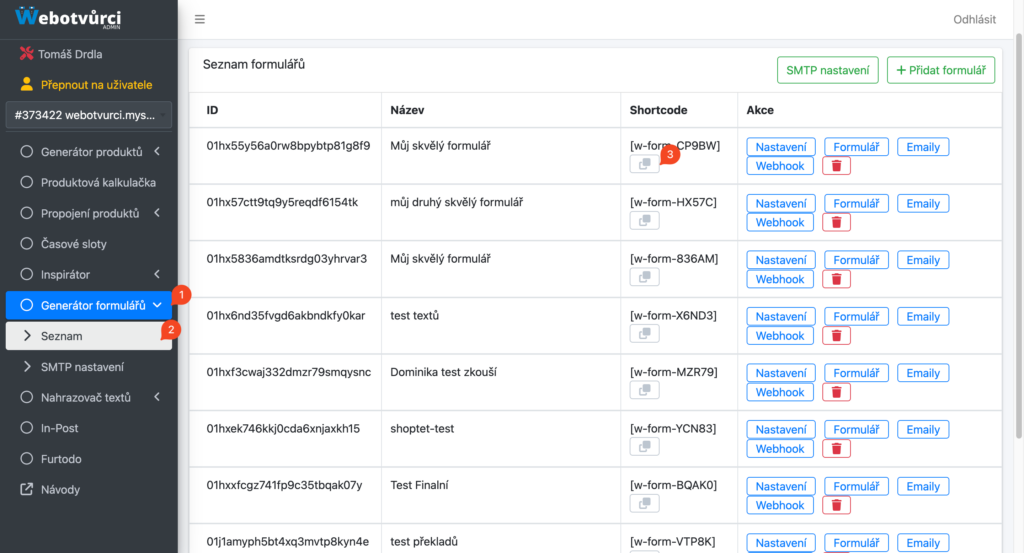Open In-Post in the sidebar
The image size is (1024, 553).
coord(89,428)
